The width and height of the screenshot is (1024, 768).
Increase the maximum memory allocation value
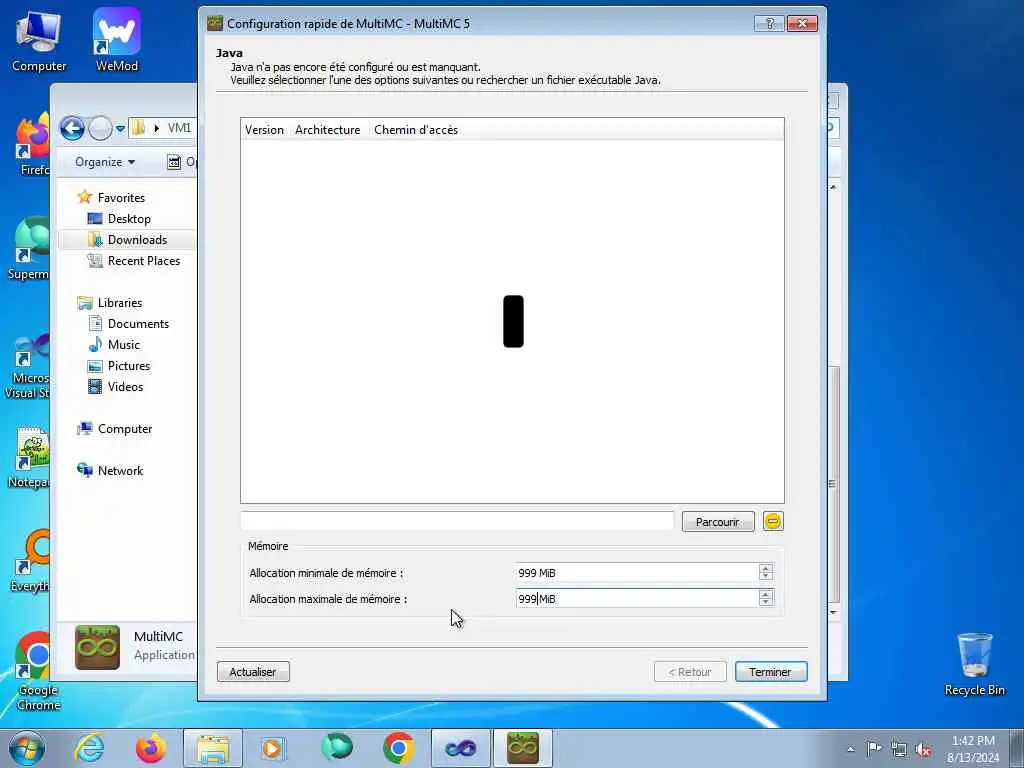[x=766, y=594]
